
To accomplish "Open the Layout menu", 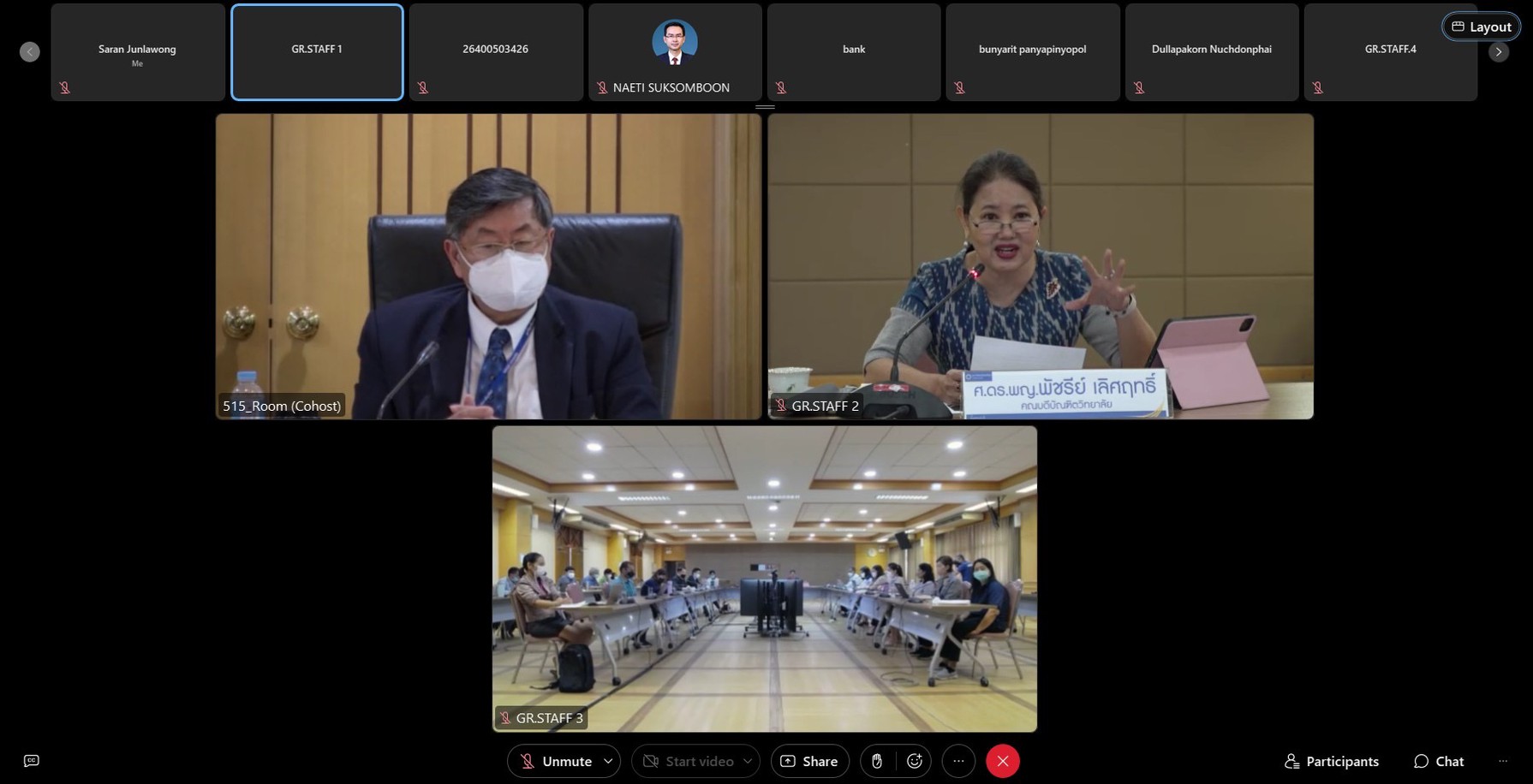I will point(1482,27).
